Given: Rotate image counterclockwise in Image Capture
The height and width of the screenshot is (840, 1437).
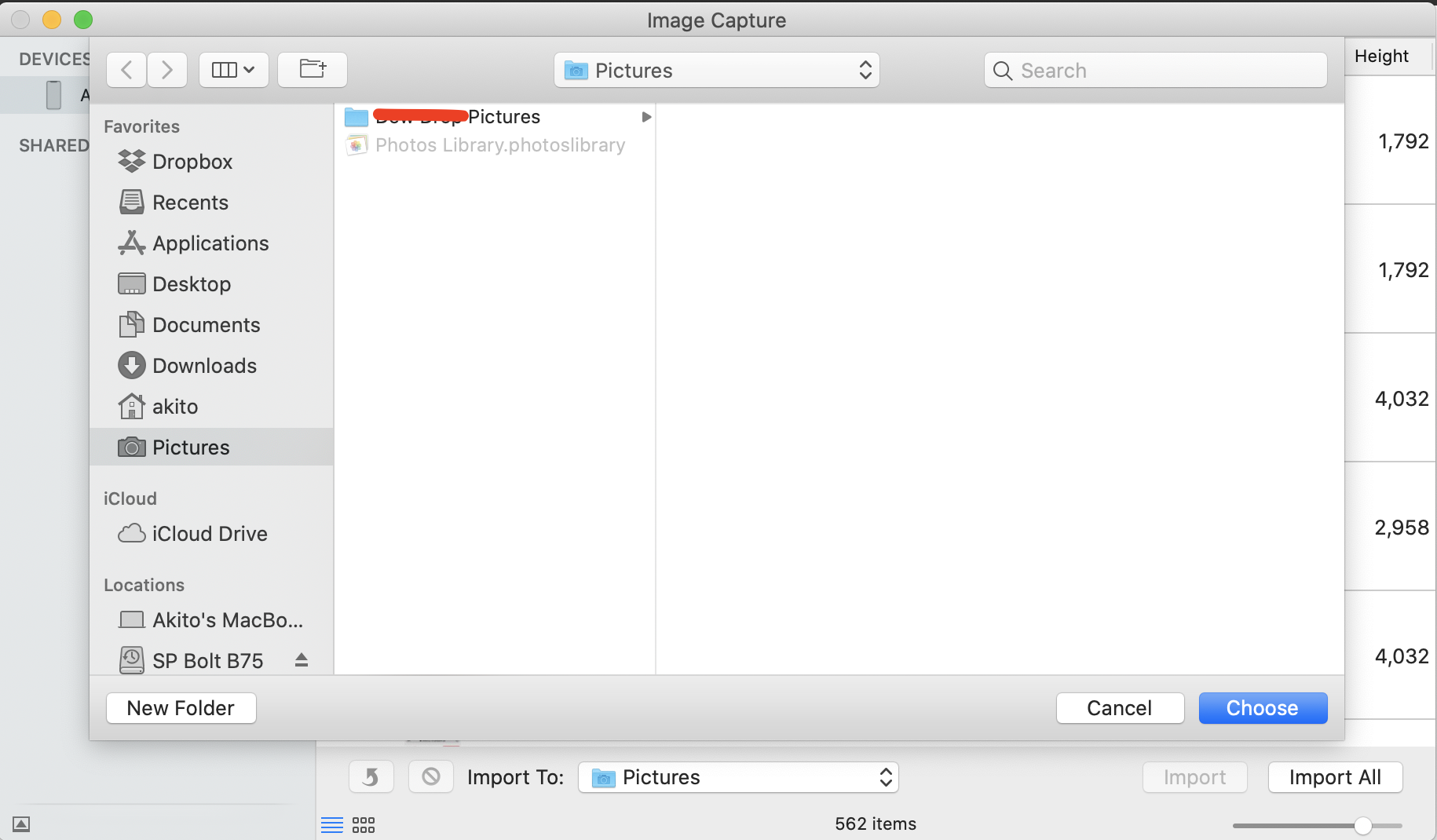Looking at the screenshot, I should click(371, 777).
